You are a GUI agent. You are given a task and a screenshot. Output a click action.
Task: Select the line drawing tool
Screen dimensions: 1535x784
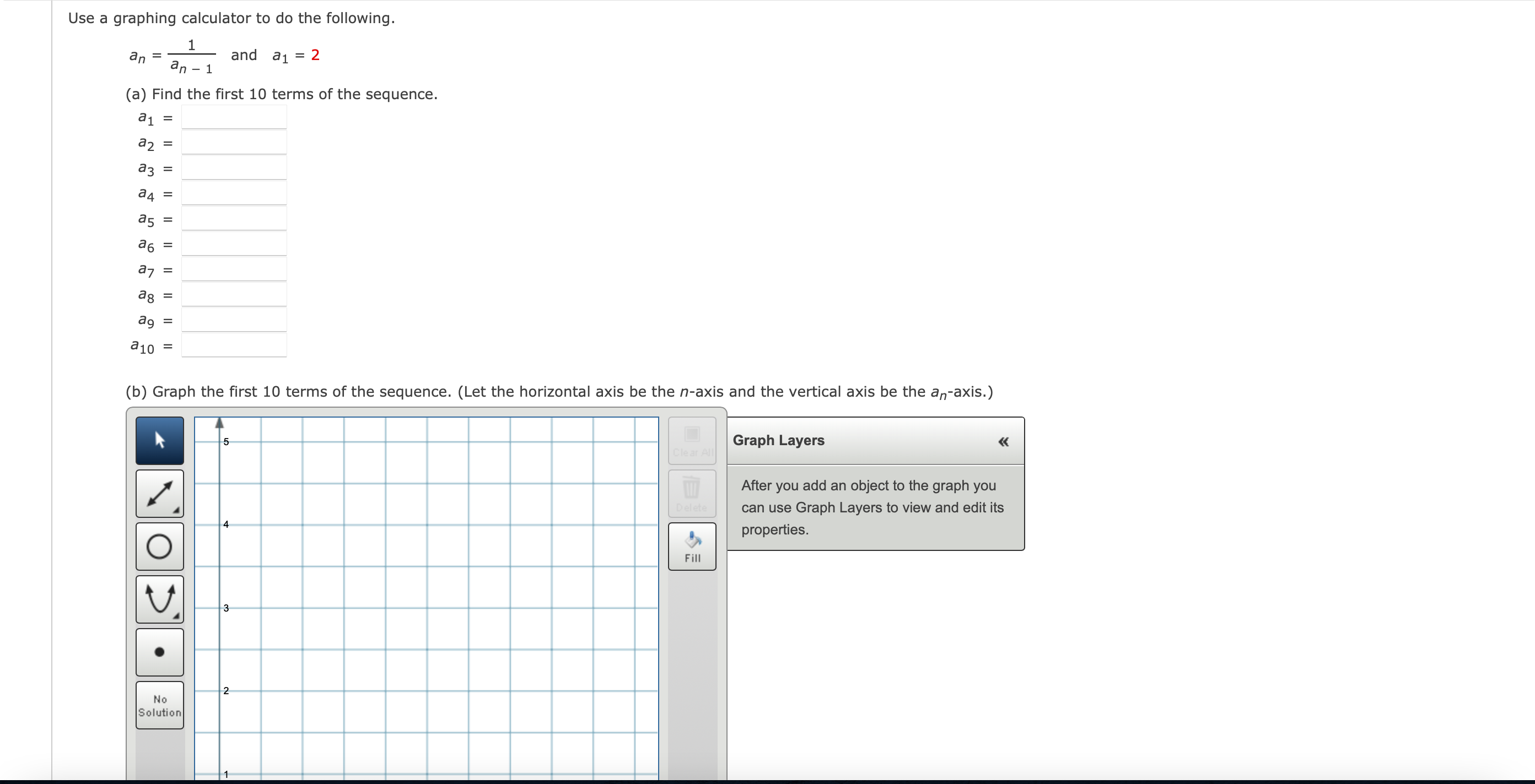tap(159, 493)
